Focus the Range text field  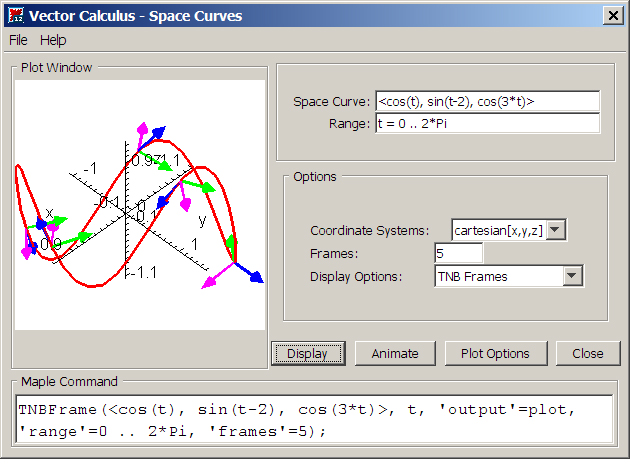[x=487, y=123]
